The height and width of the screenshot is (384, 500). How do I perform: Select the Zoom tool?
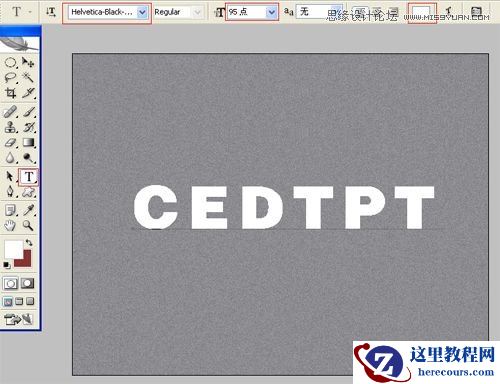coord(28,226)
